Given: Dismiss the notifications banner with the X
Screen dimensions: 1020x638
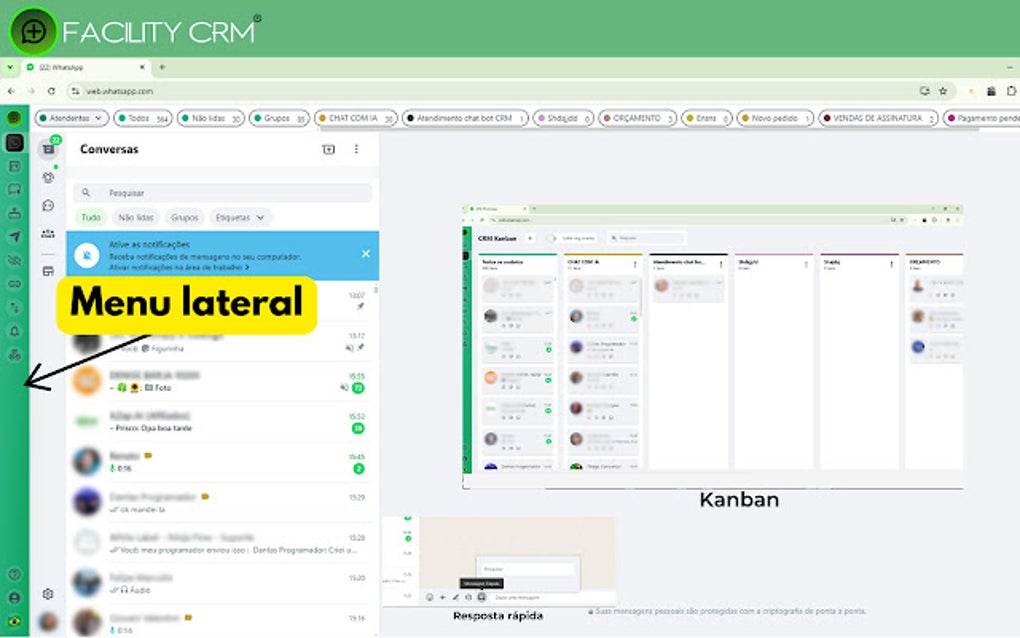Looking at the screenshot, I should click(x=365, y=253).
